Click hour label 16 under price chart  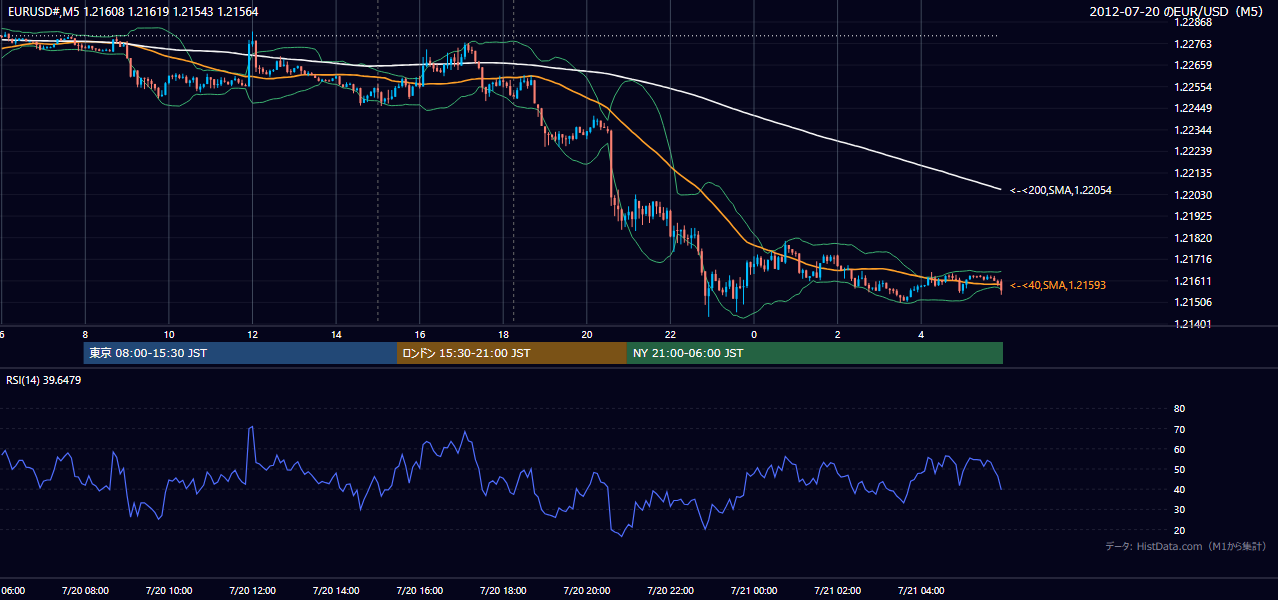[x=420, y=334]
